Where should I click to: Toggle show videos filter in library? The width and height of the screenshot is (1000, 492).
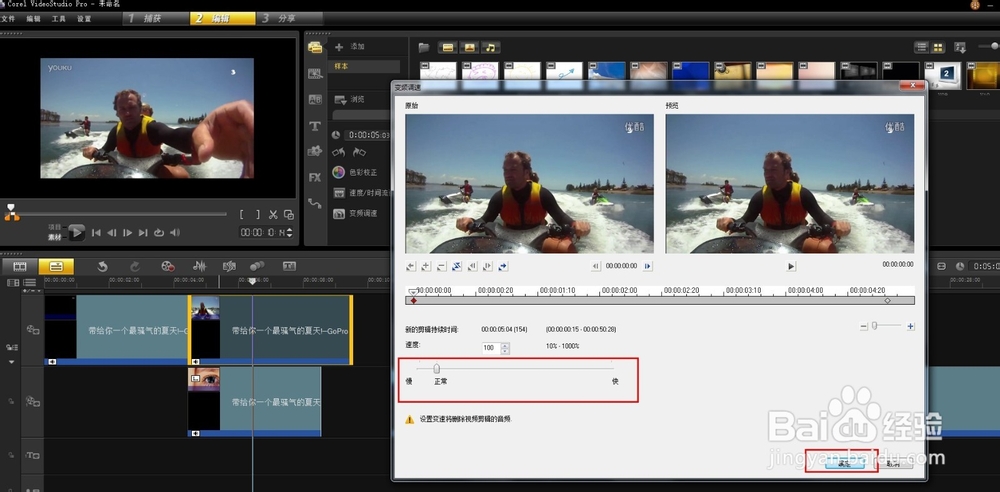click(448, 47)
